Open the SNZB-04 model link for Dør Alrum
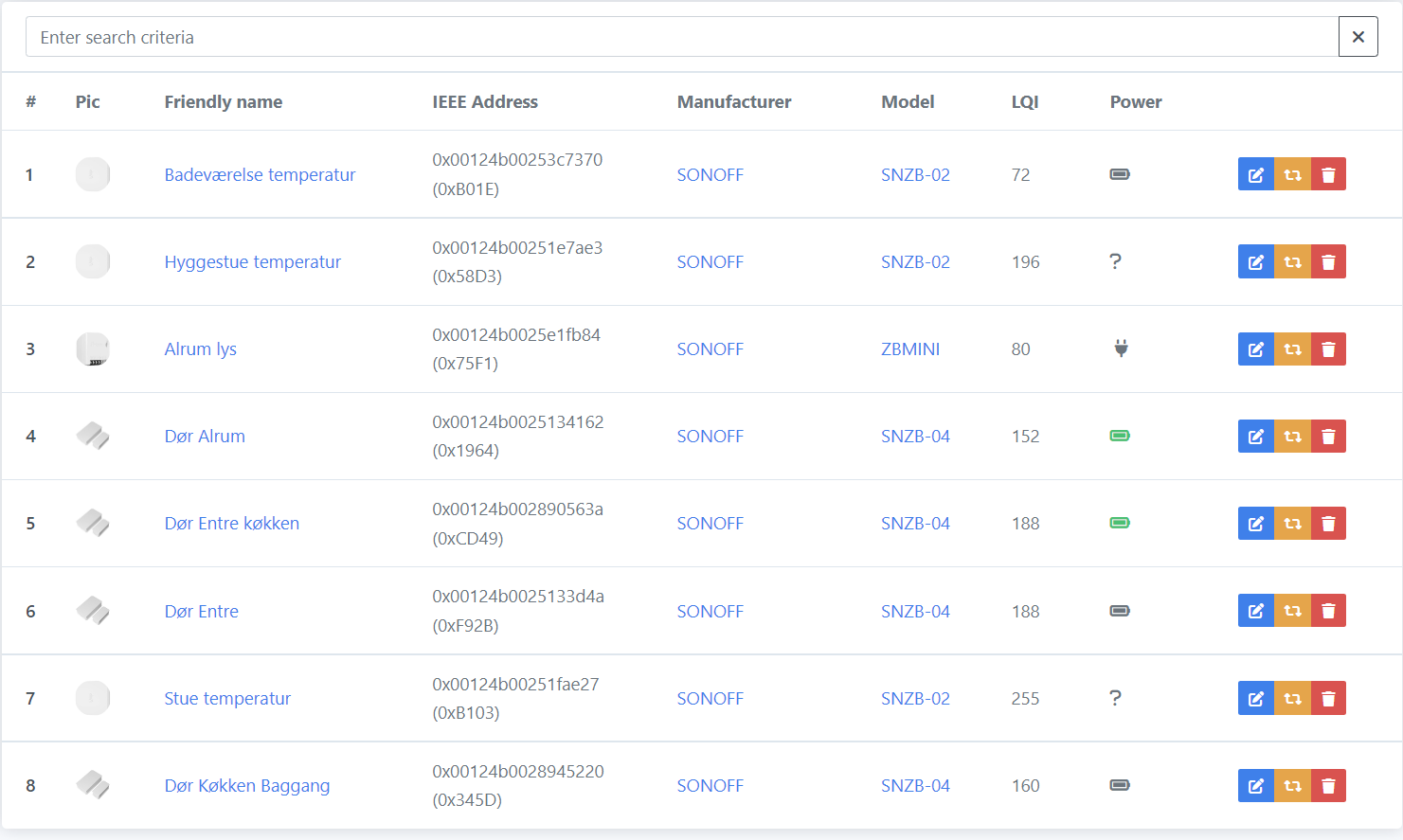1403x840 pixels. click(x=915, y=436)
